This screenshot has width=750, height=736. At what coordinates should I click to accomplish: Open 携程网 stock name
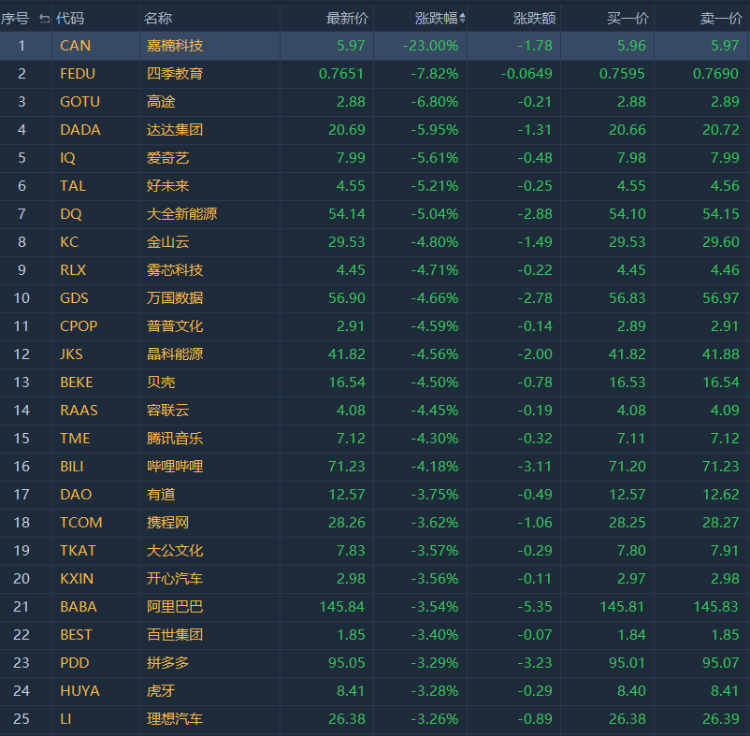pyautogui.click(x=168, y=523)
